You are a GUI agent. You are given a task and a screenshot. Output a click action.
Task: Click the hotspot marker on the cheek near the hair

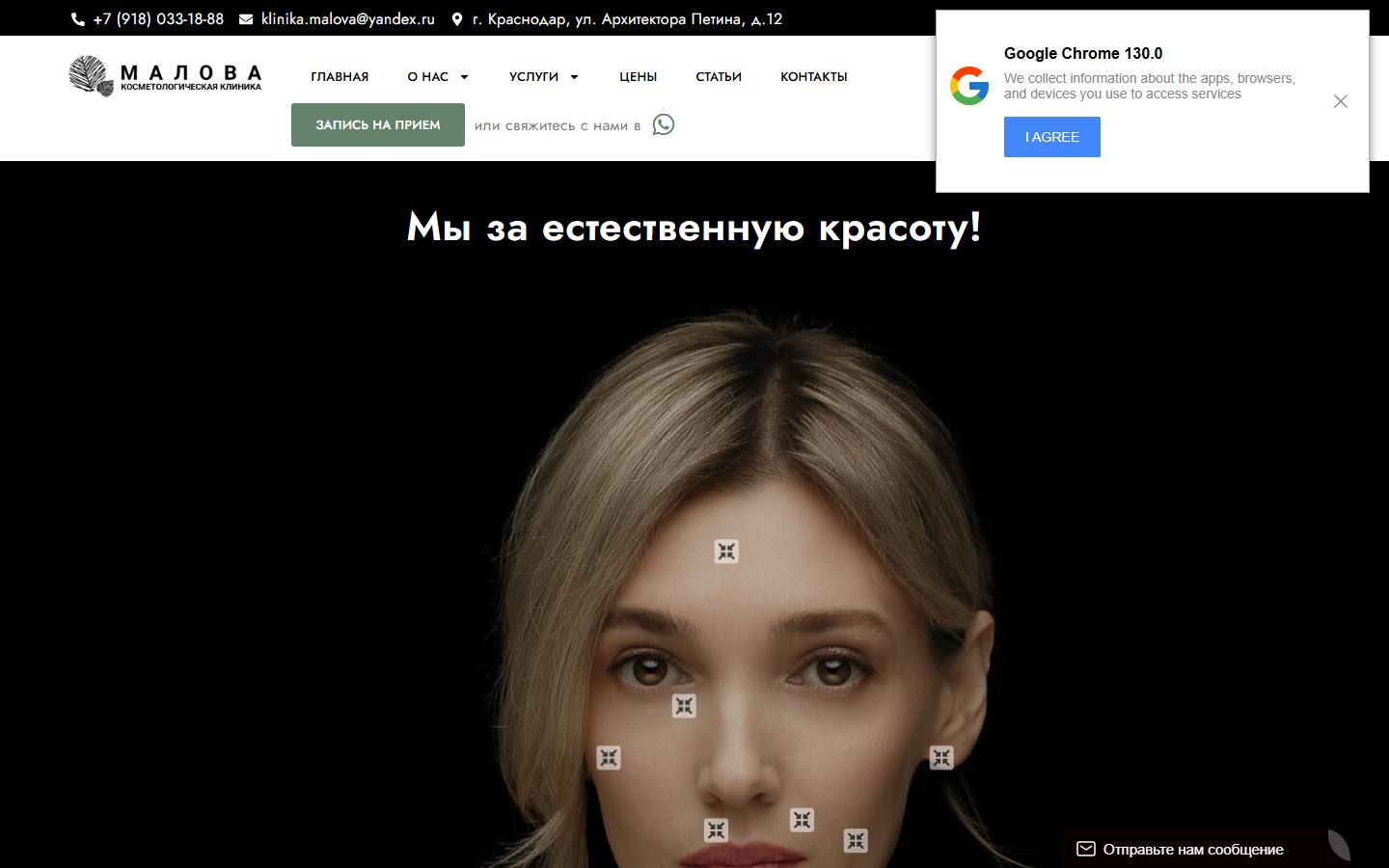pos(608,758)
